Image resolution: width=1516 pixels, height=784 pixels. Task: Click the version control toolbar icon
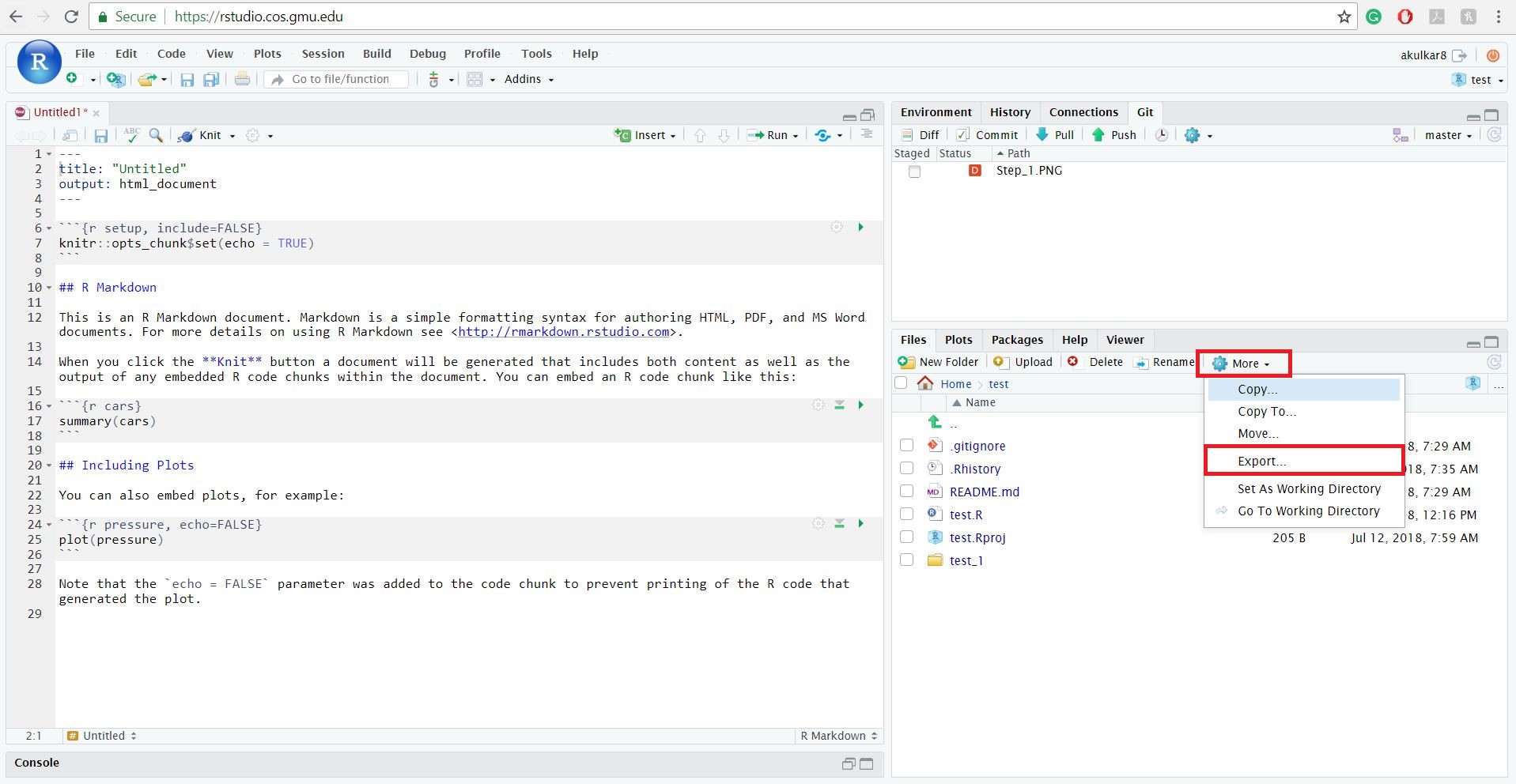pyautogui.click(x=433, y=79)
